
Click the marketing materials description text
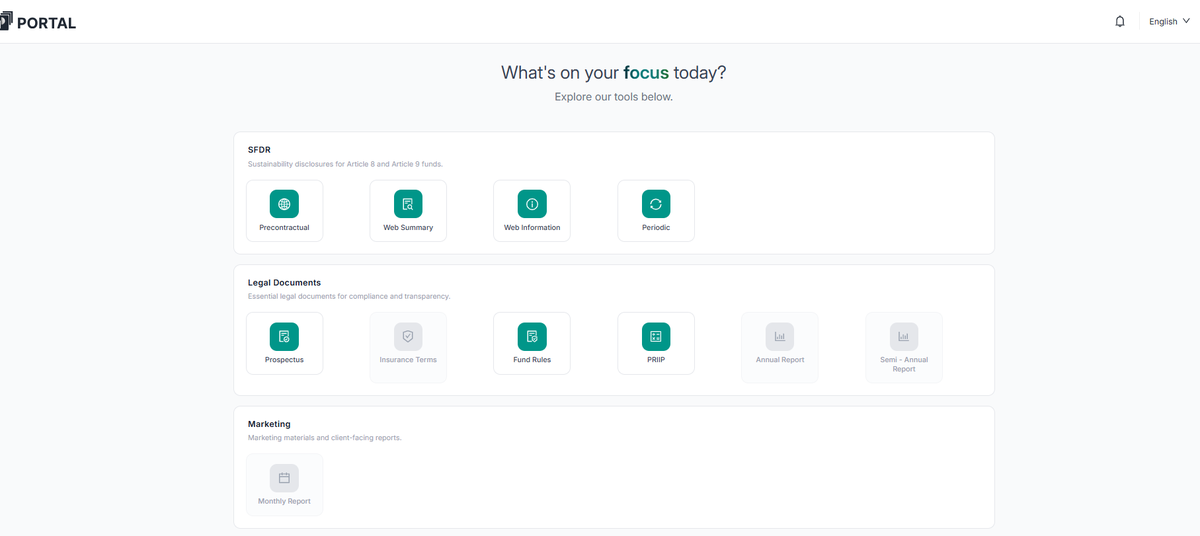pos(324,437)
